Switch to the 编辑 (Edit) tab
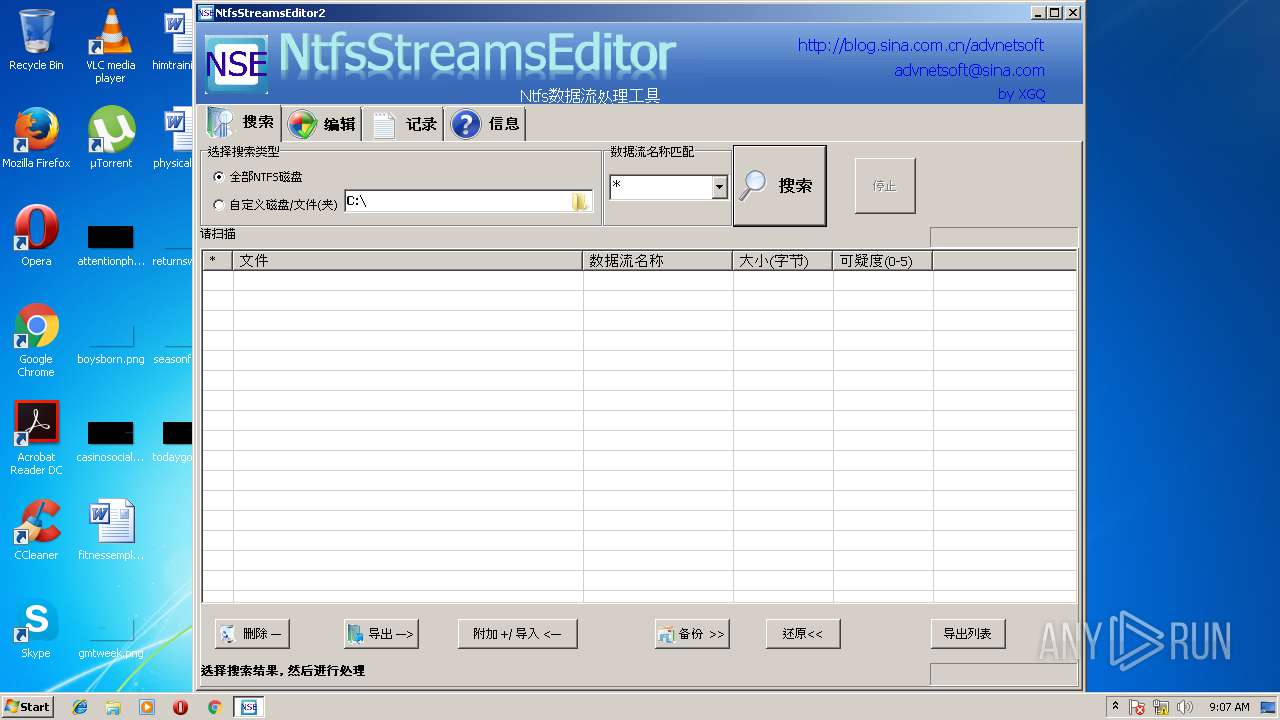1280x720 pixels. [x=322, y=124]
